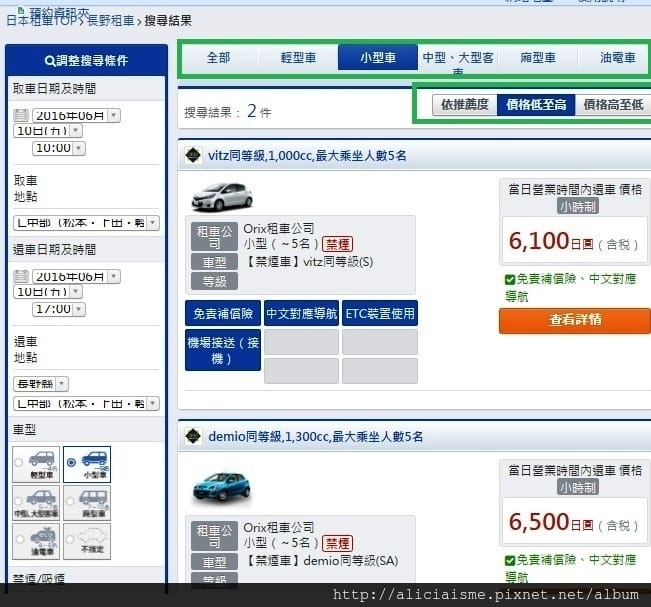
Task: Switch to the 小型車 tab
Action: pyautogui.click(x=378, y=58)
